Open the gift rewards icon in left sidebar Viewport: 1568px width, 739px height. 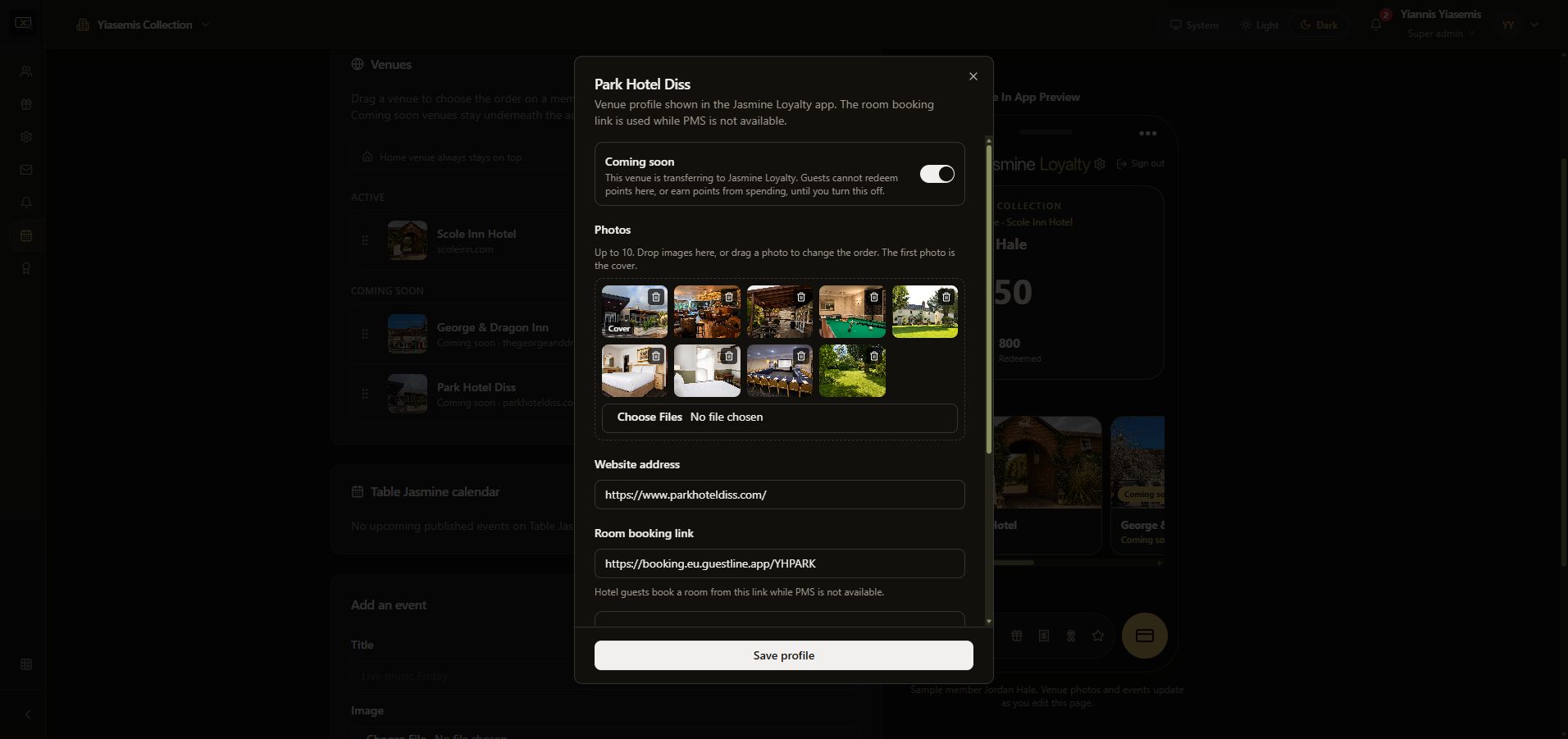click(x=26, y=104)
